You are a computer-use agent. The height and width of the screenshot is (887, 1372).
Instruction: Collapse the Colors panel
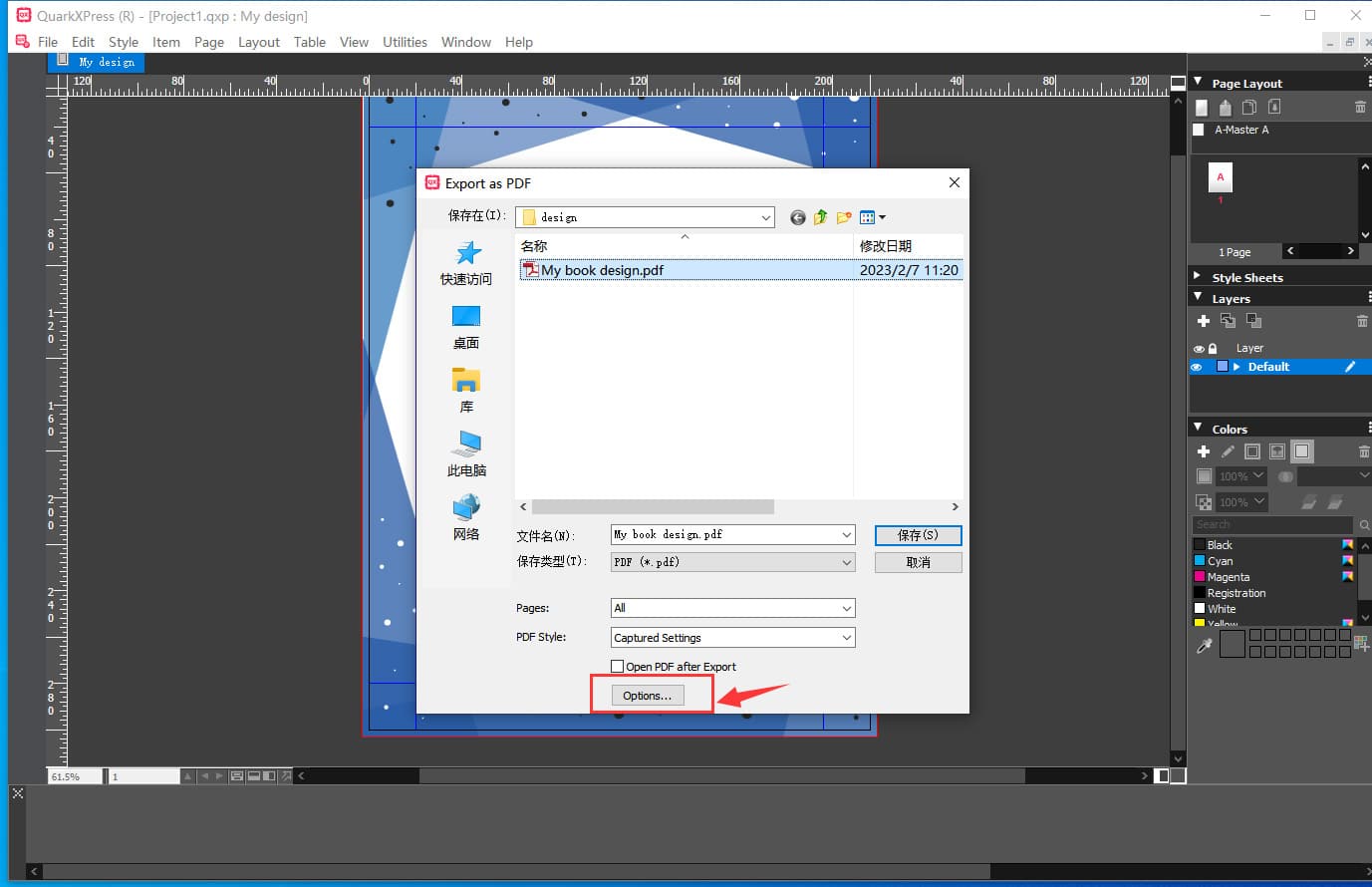tap(1198, 427)
